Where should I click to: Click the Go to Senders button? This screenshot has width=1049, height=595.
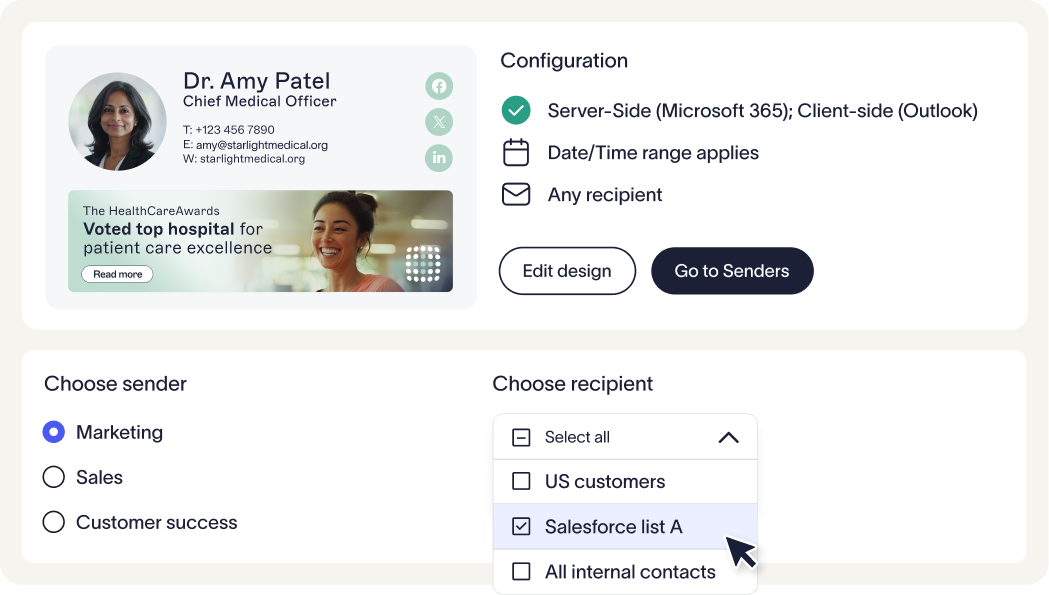(x=732, y=271)
